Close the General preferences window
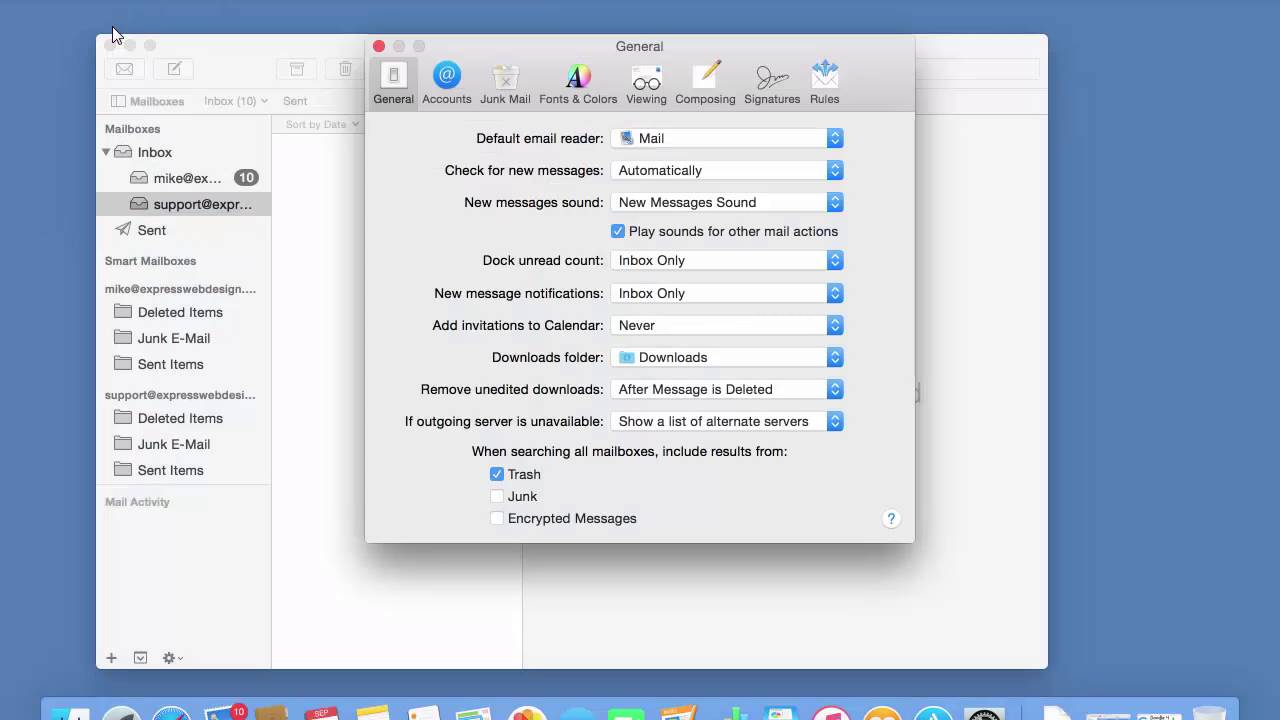This screenshot has width=1280, height=720. point(379,46)
